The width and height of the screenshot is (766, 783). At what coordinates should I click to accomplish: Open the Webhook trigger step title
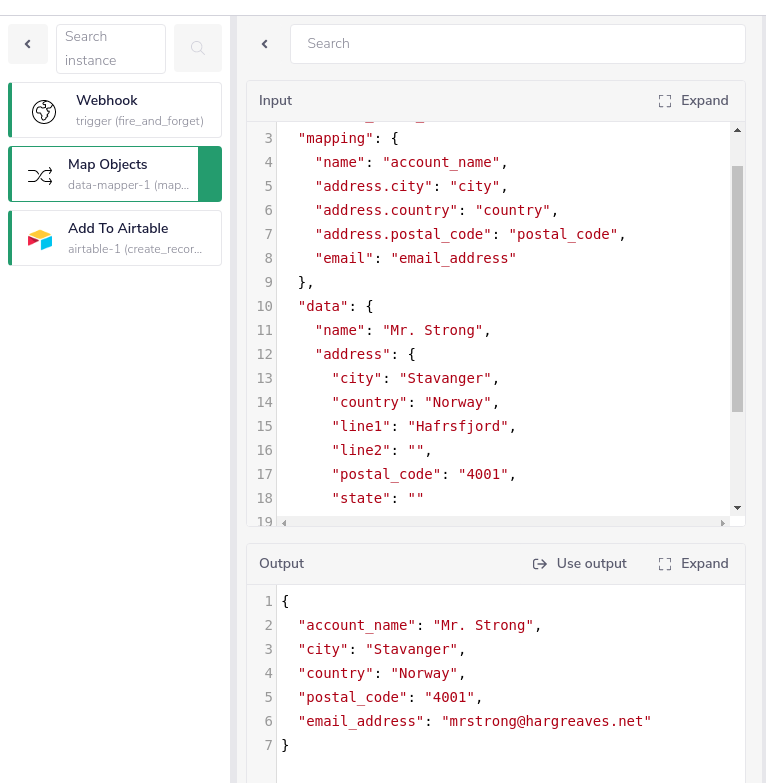(107, 101)
